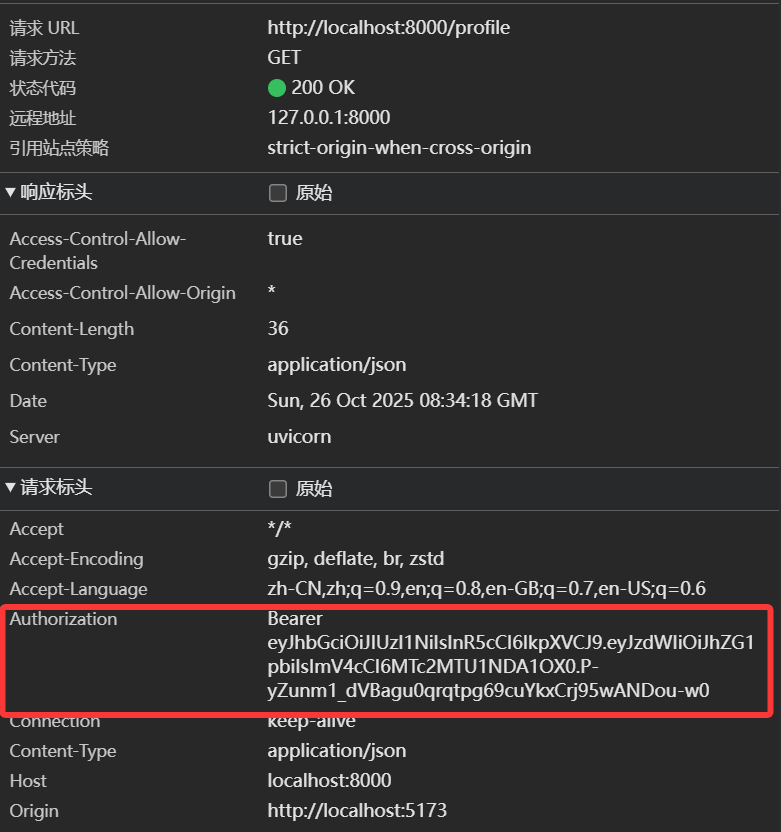Collapse the 响应标头 section

click(11, 192)
